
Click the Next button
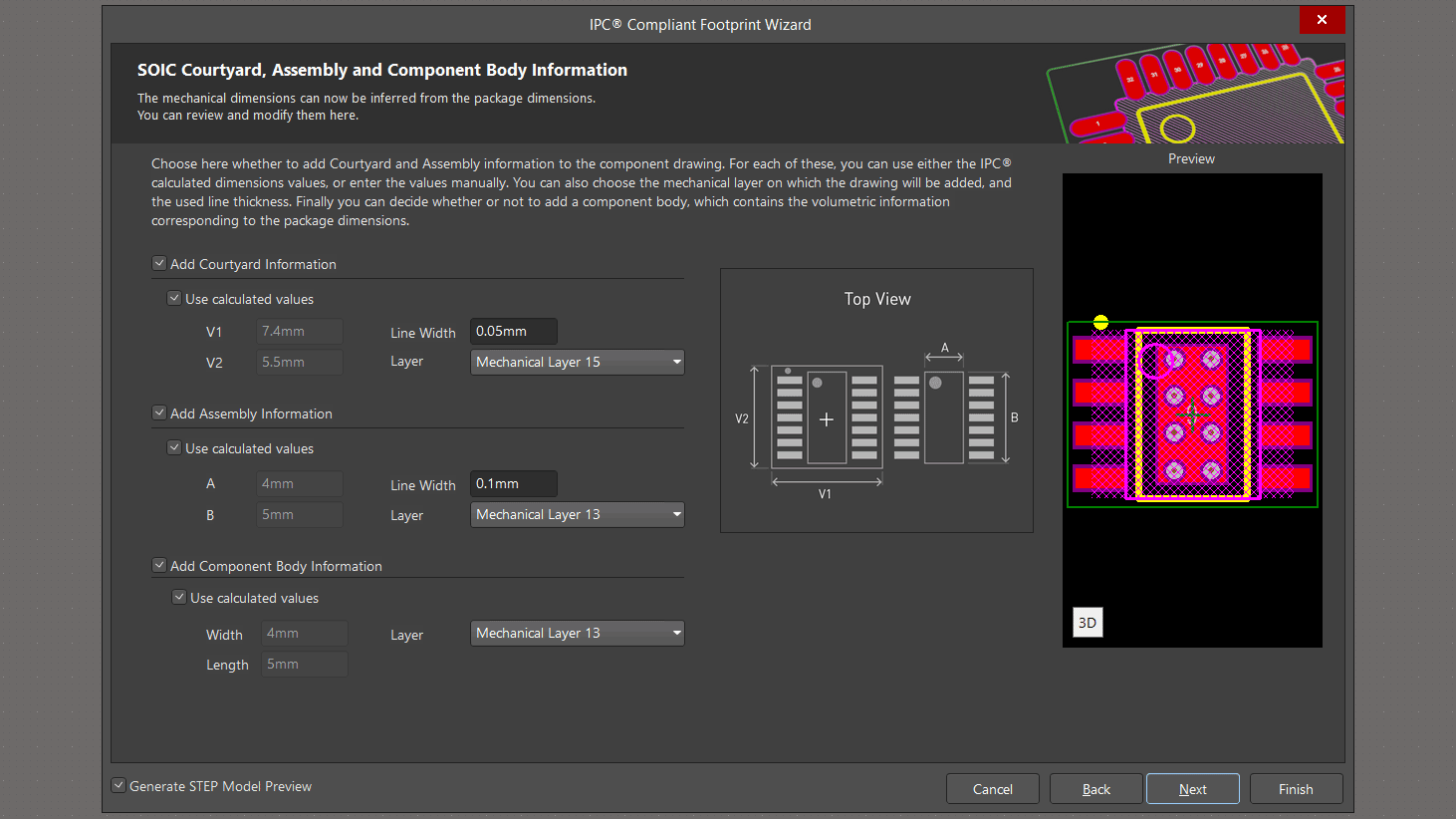tap(1192, 789)
